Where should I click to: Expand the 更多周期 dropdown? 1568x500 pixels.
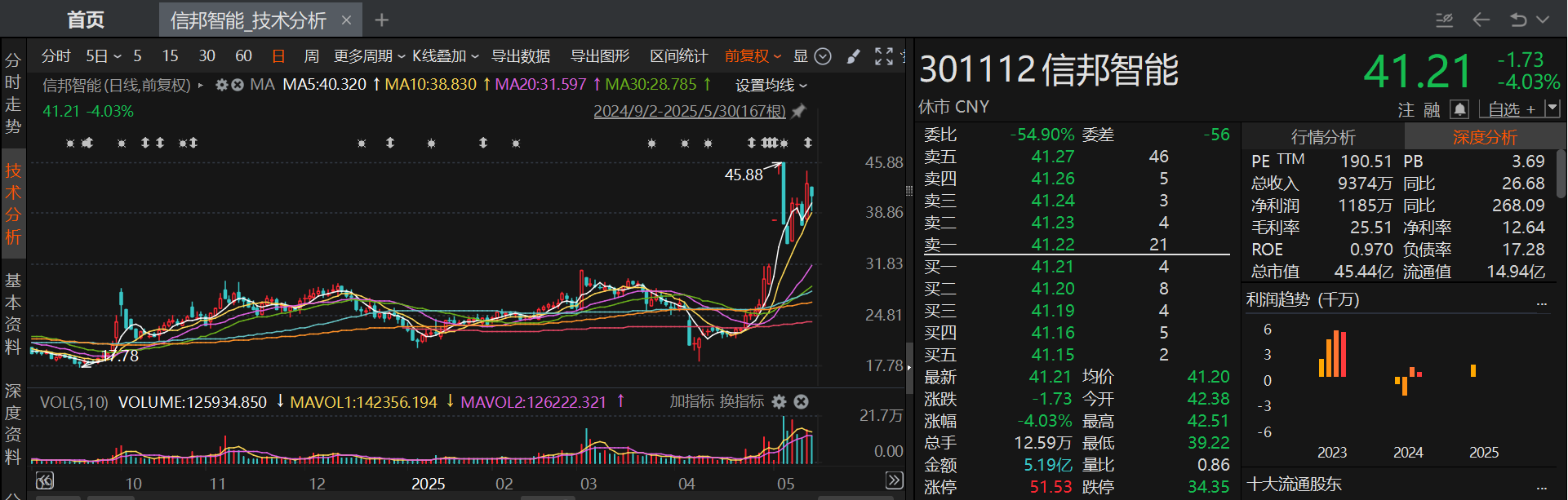click(369, 56)
